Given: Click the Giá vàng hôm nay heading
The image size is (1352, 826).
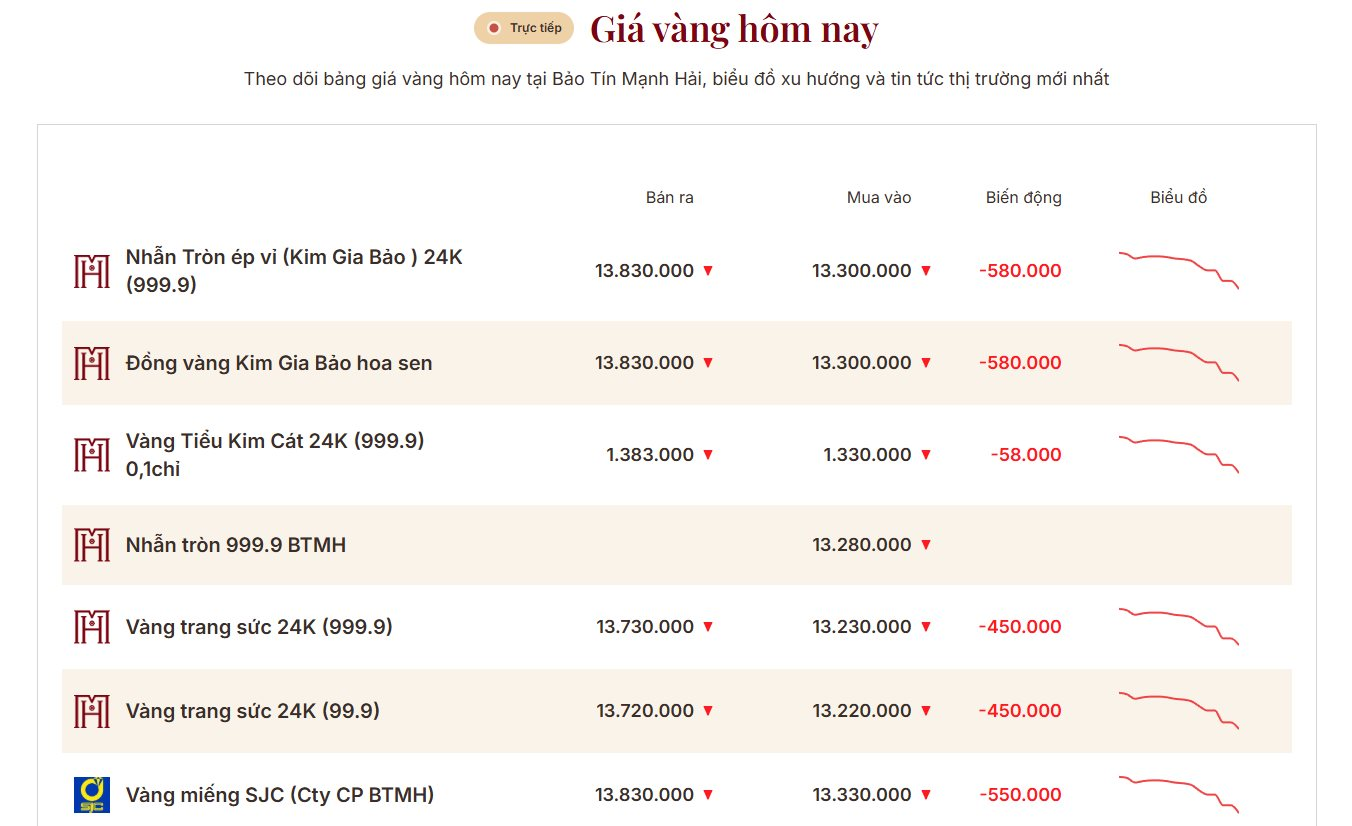Looking at the screenshot, I should [734, 29].
